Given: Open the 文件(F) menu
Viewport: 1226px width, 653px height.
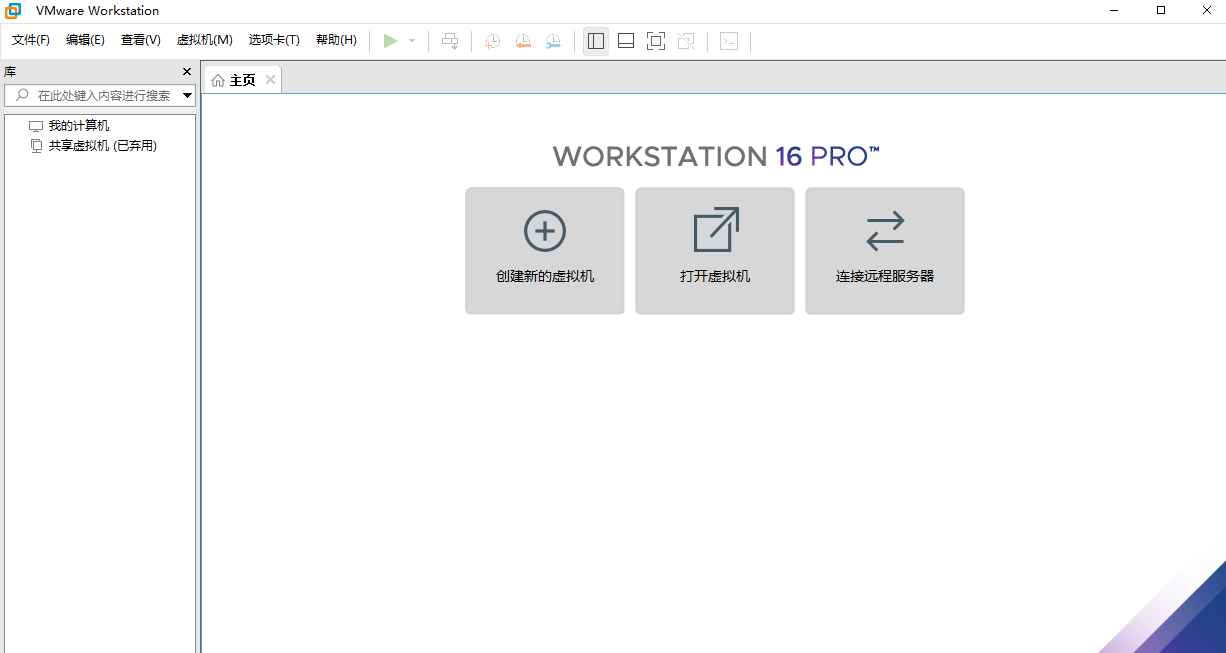Looking at the screenshot, I should pos(31,40).
